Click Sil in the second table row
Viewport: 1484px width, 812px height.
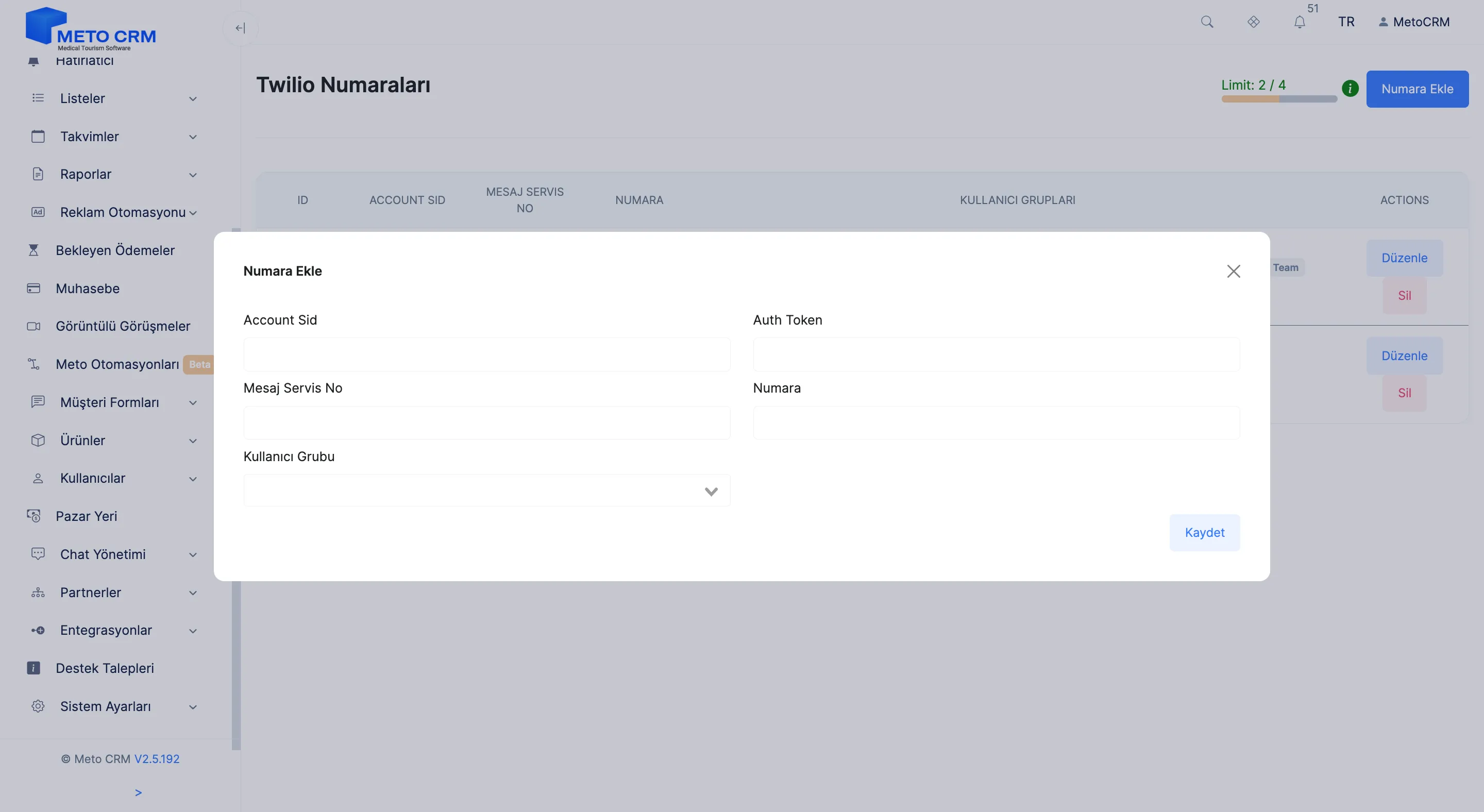coord(1405,393)
